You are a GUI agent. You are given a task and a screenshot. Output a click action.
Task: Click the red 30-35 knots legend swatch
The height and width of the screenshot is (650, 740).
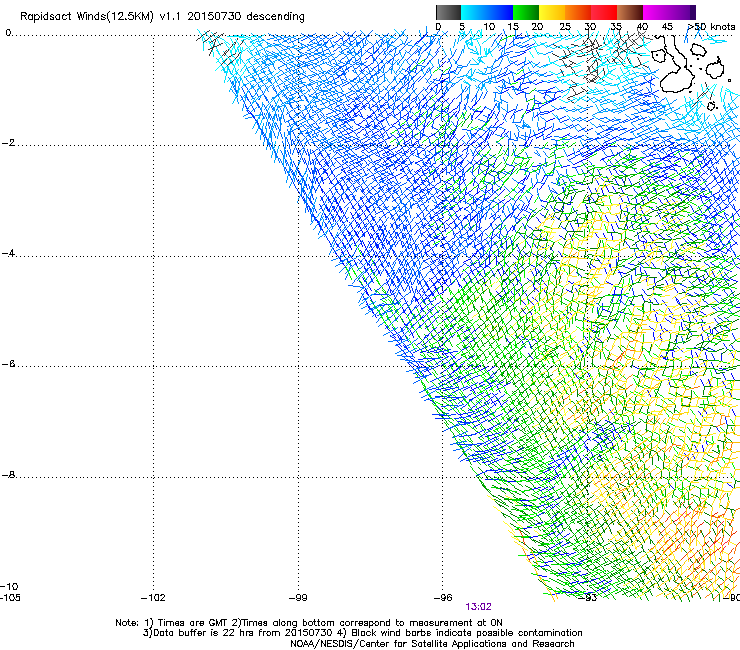604,12
